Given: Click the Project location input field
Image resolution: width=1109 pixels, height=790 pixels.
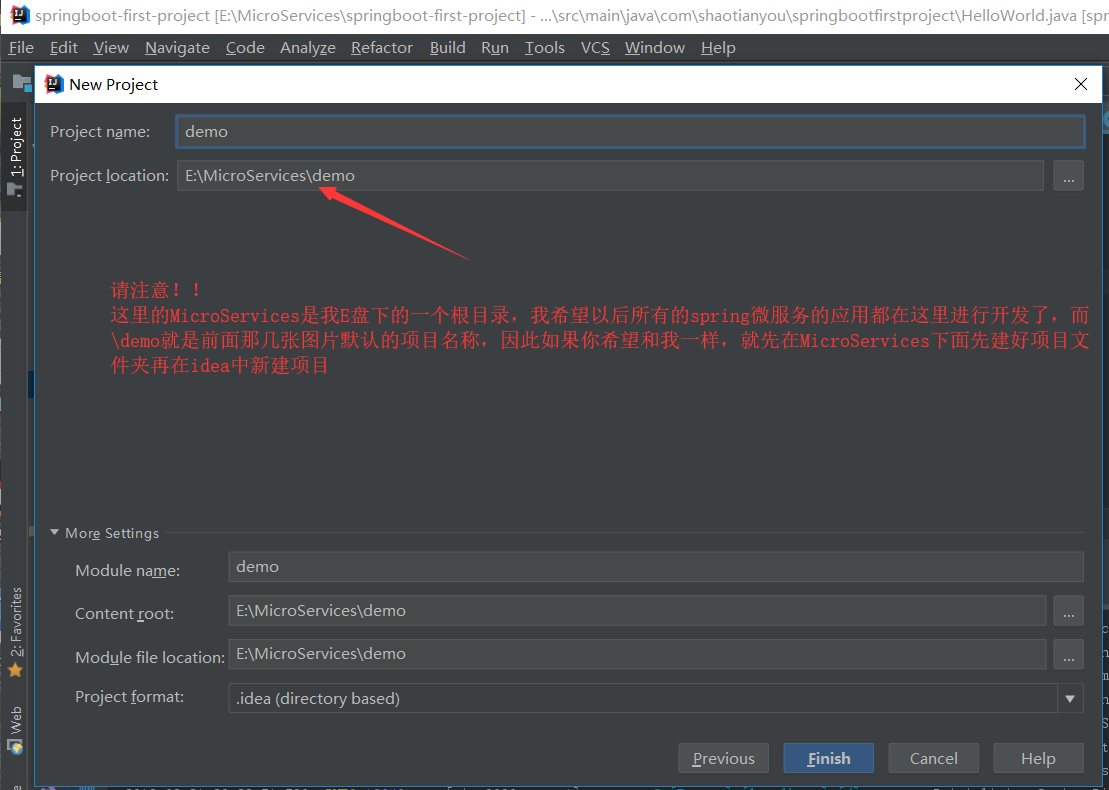Looking at the screenshot, I should [x=610, y=175].
